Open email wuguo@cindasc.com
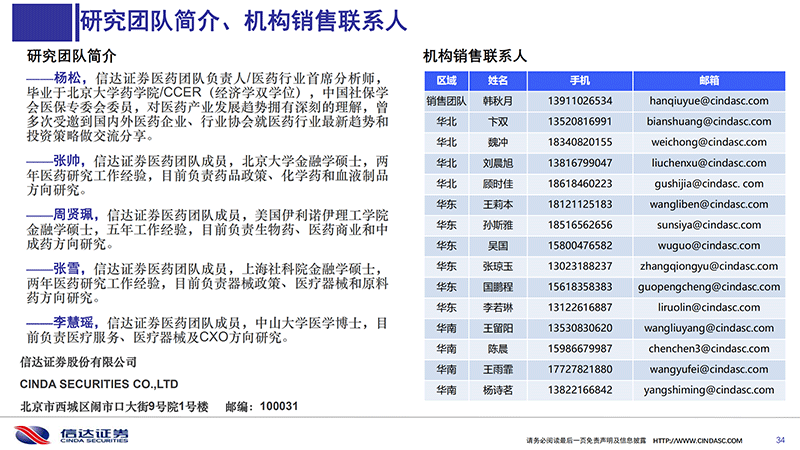The height and width of the screenshot is (450, 800). 709,245
